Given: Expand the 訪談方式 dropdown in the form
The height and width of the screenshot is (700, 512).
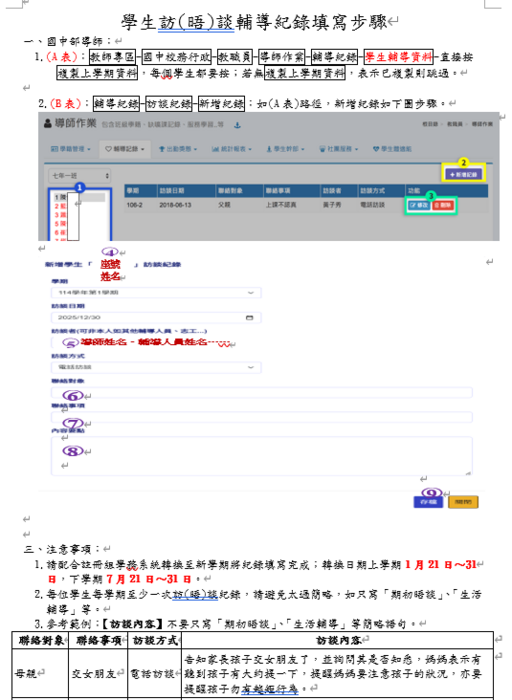Looking at the screenshot, I should [x=156, y=367].
